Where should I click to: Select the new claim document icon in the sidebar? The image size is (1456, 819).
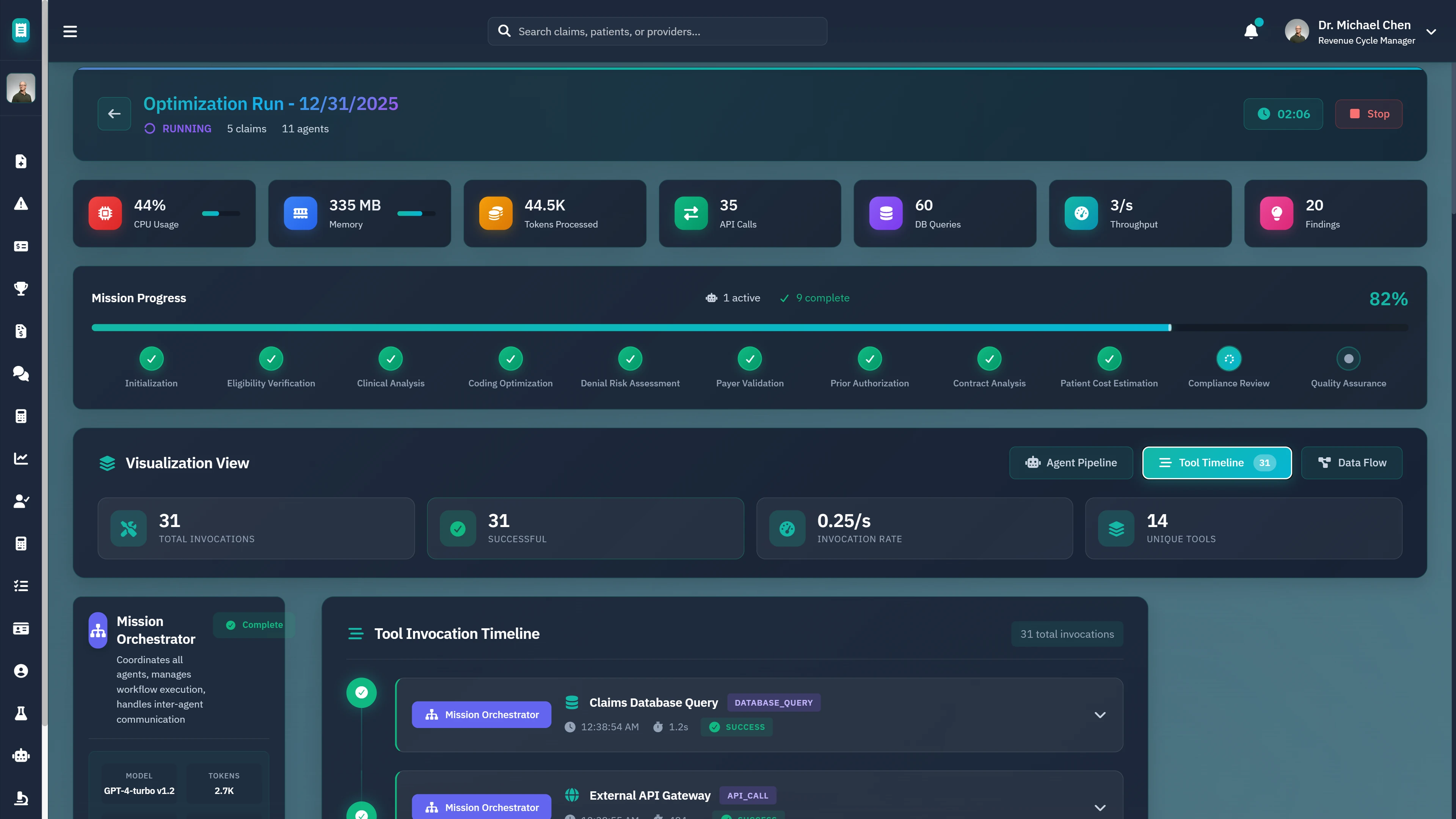pyautogui.click(x=21, y=162)
